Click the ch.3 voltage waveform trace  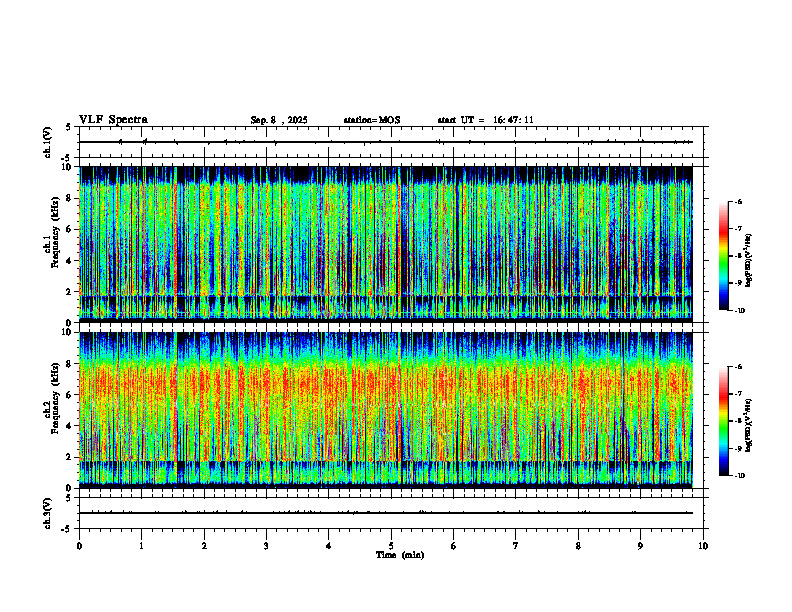click(x=386, y=513)
